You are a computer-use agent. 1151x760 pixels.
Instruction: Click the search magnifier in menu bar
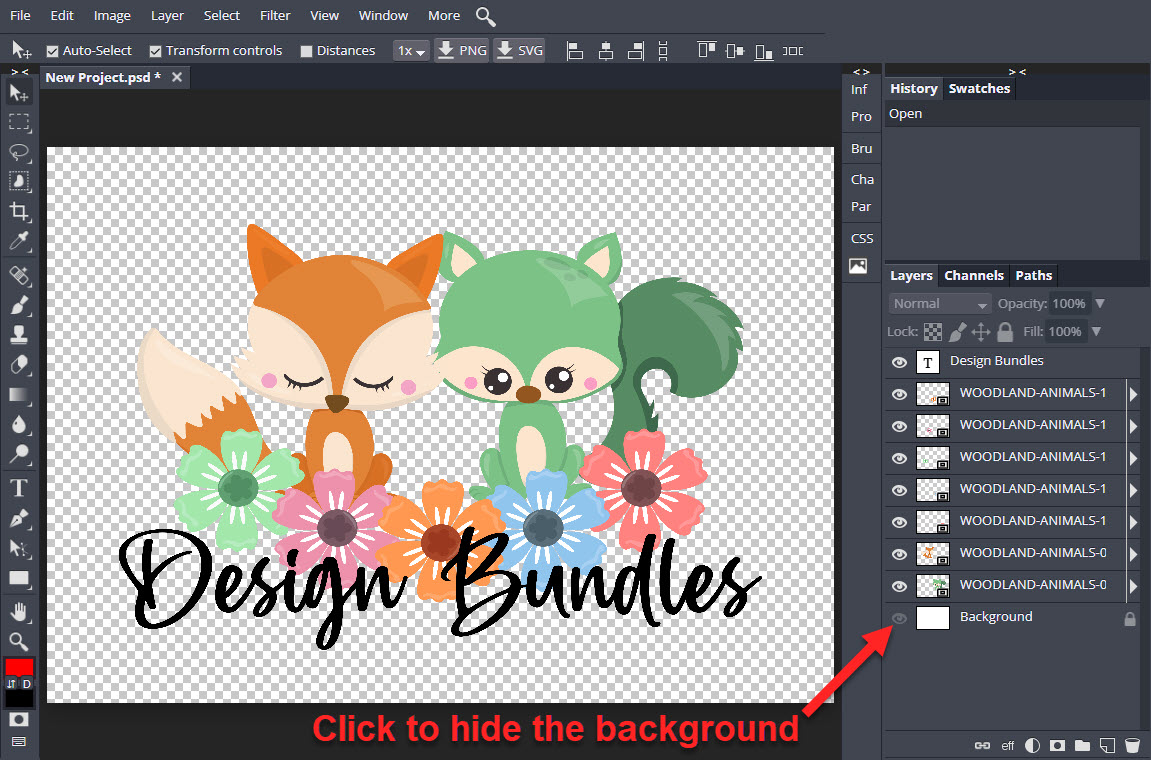[485, 16]
